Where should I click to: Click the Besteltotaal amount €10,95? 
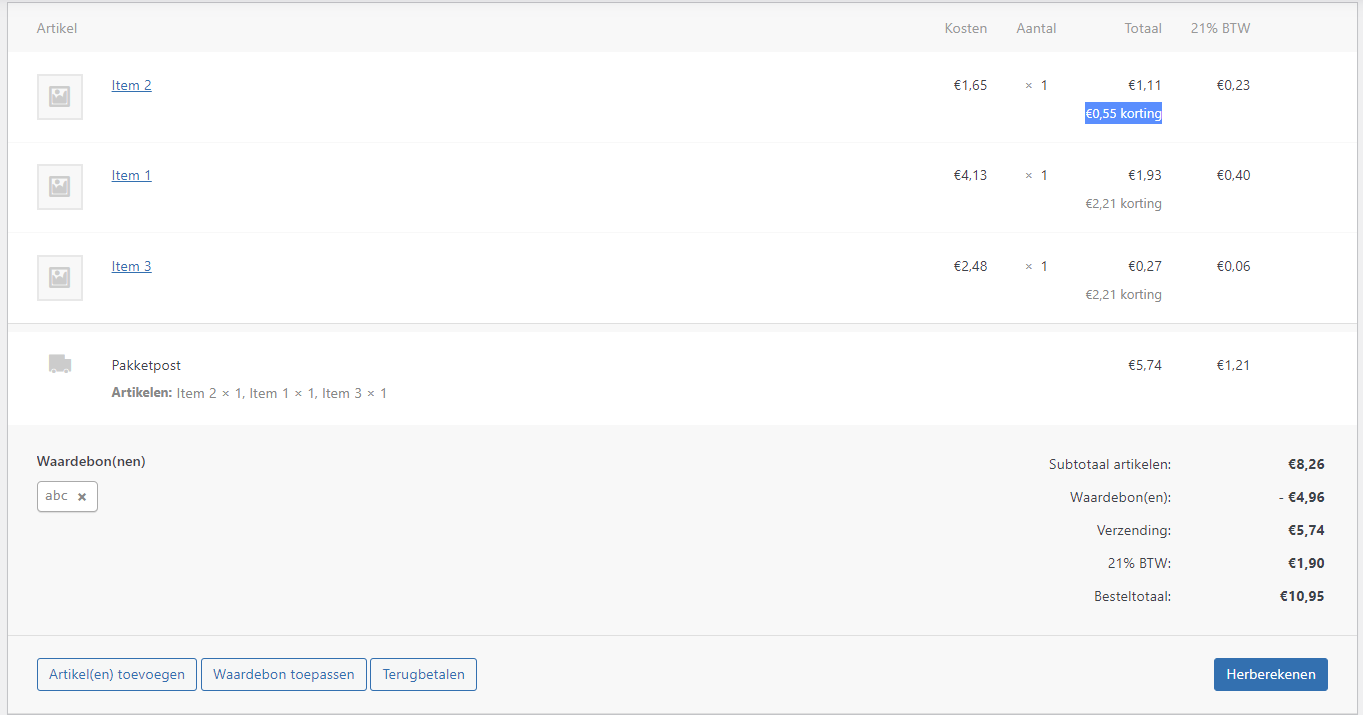pos(1303,596)
